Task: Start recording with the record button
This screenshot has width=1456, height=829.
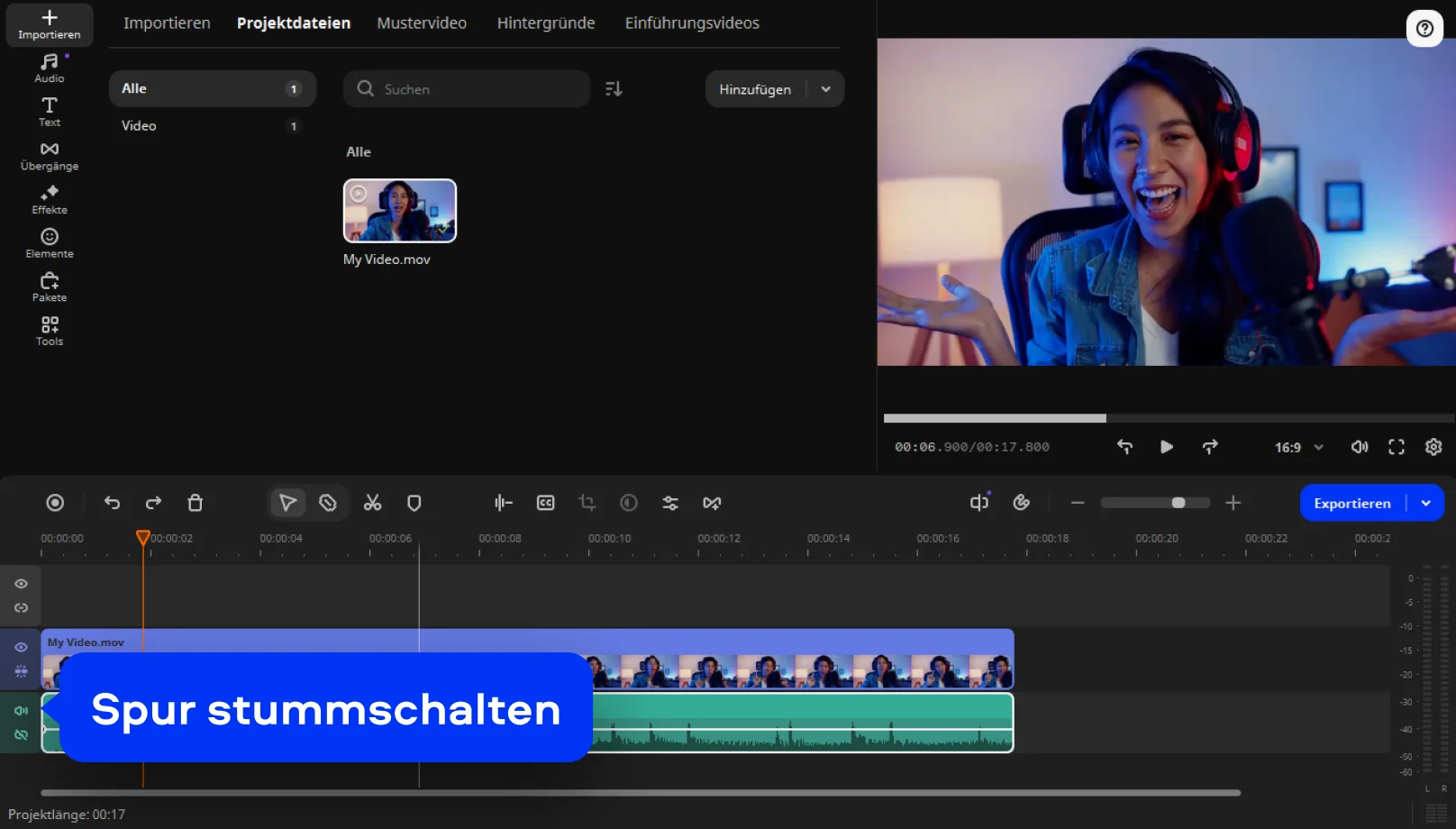Action: tap(55, 503)
